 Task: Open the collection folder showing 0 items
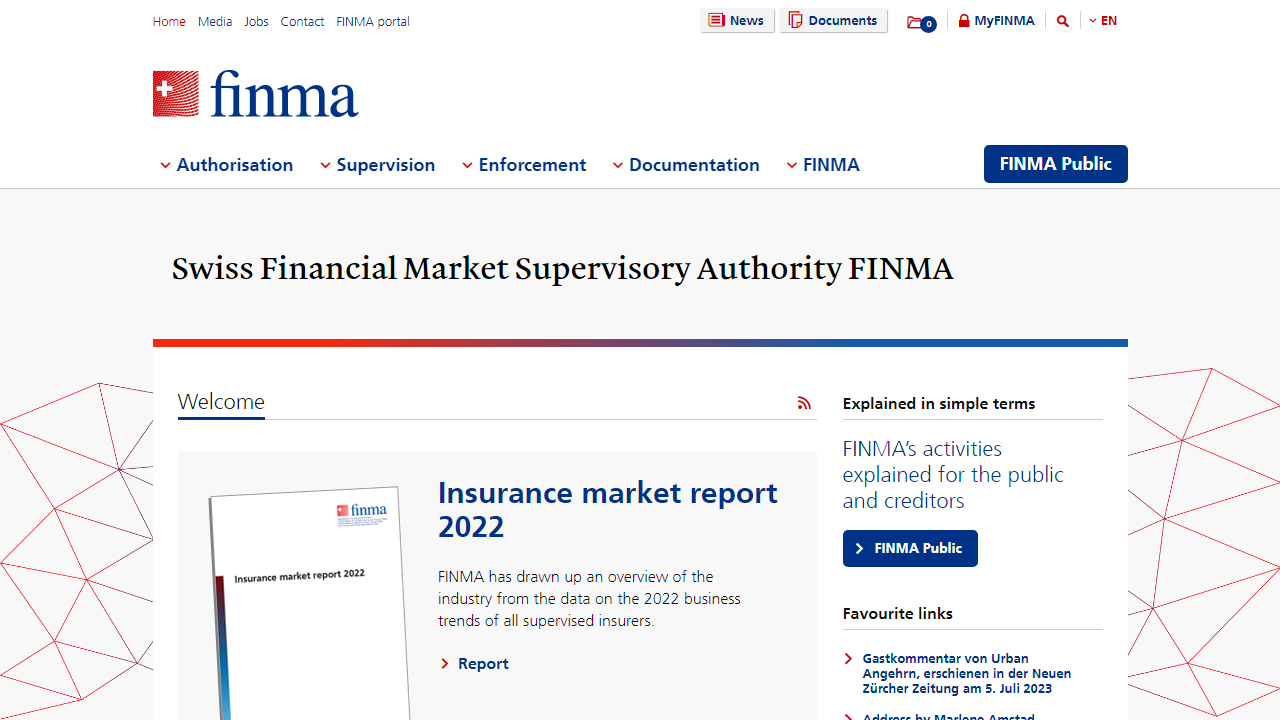[x=918, y=21]
